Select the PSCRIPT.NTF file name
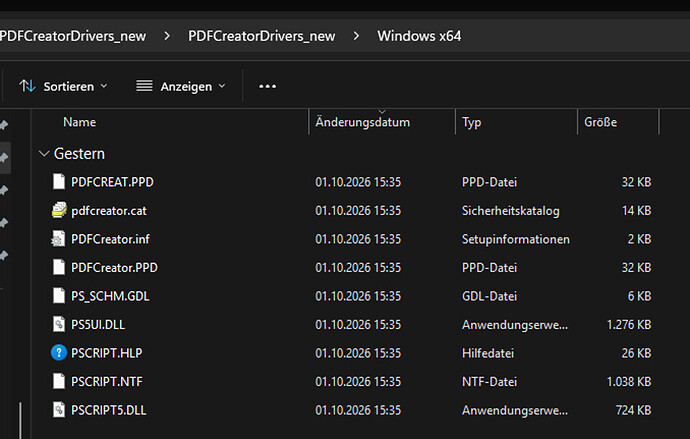 coord(107,382)
